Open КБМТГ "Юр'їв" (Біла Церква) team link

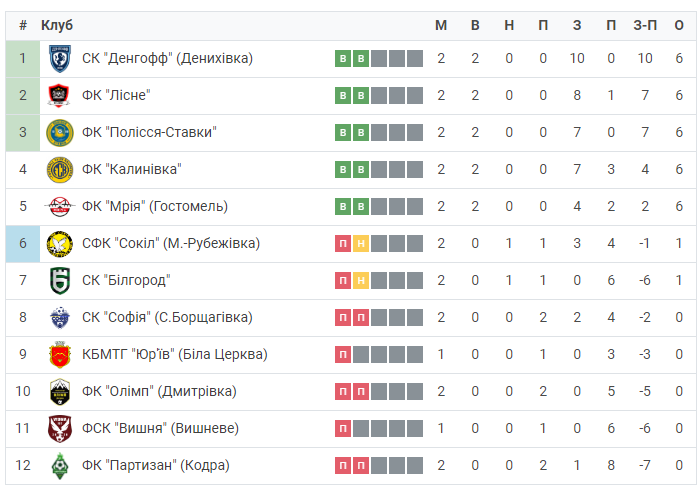click(175, 355)
